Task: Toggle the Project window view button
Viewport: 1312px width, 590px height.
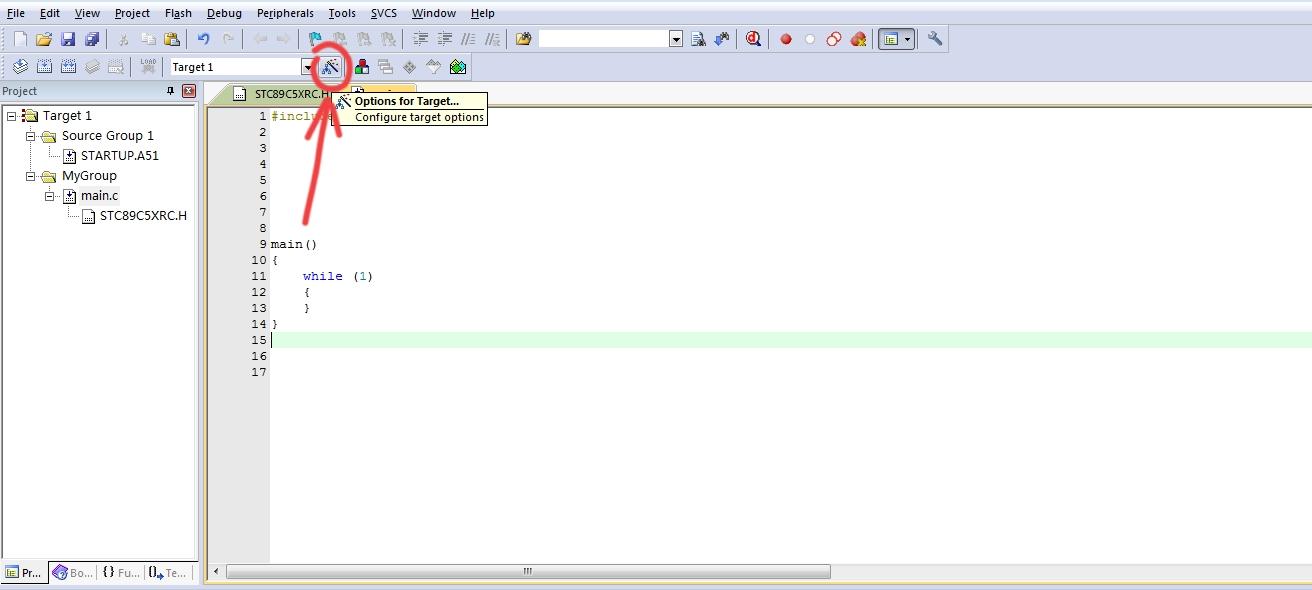Action: point(890,39)
